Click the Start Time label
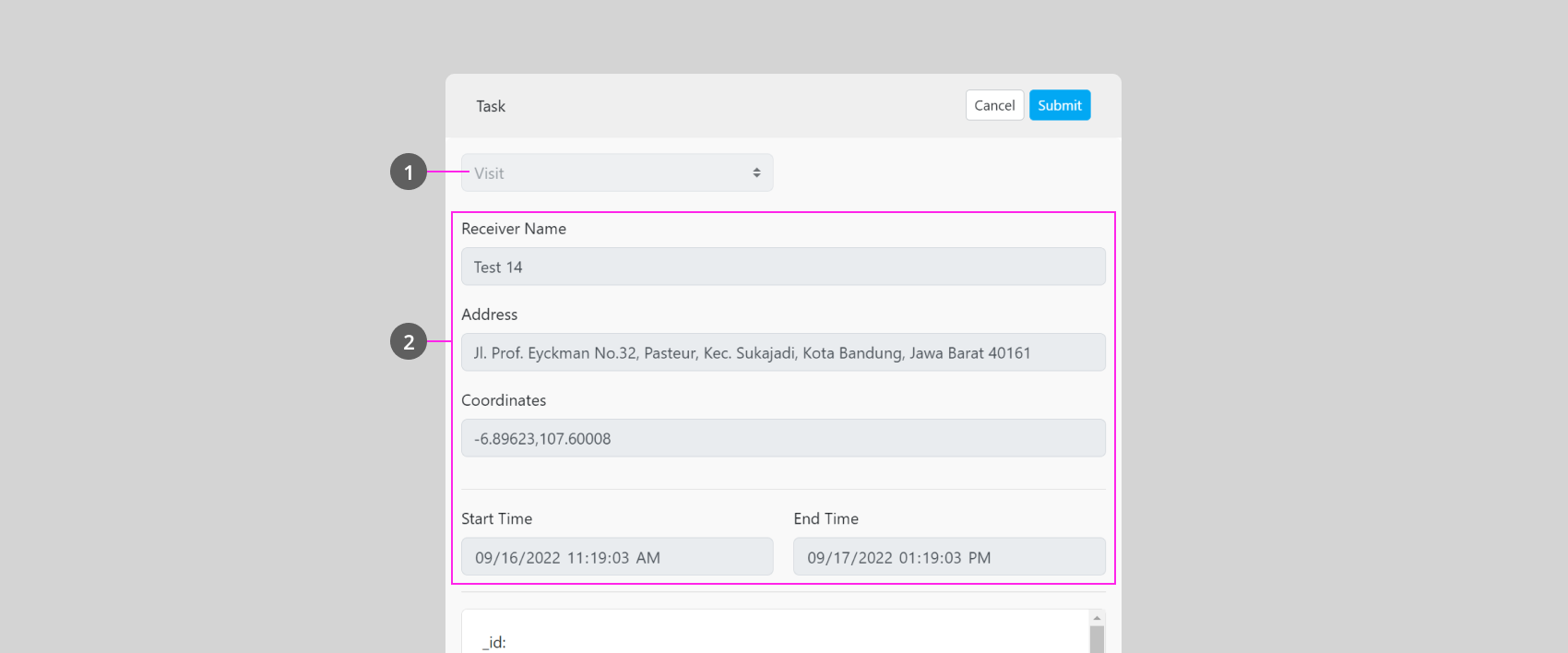This screenshot has height=653, width=1568. 496,519
